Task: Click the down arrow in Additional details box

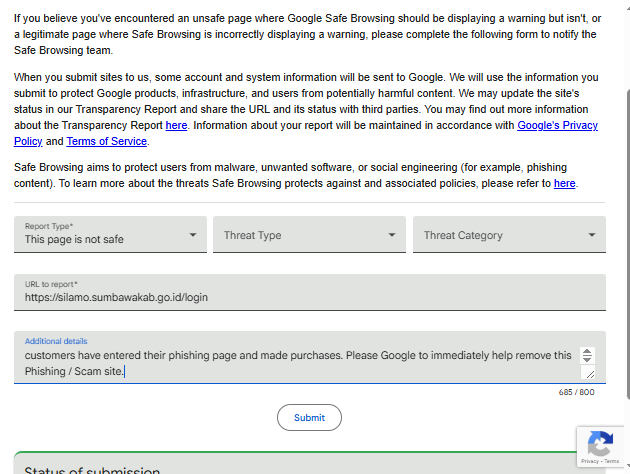Action: tap(587, 359)
